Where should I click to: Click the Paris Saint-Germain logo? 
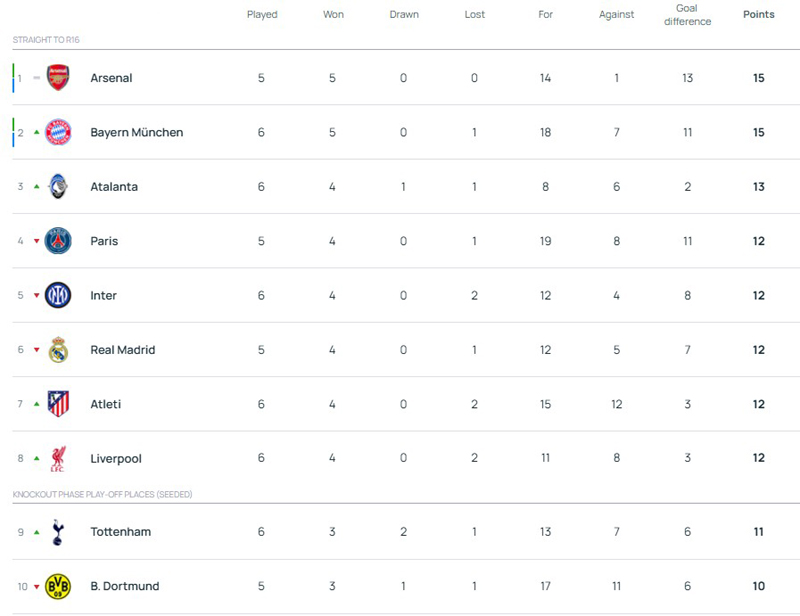[x=58, y=241]
